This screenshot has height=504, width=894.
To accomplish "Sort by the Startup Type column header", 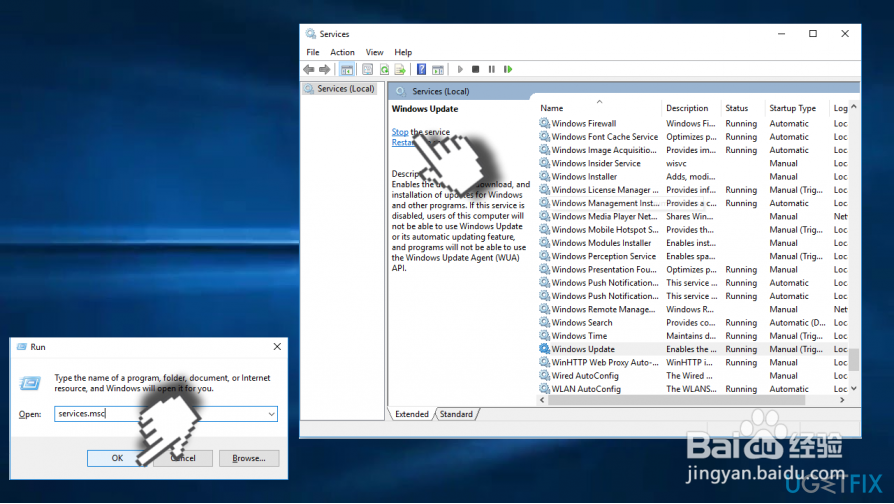I will pos(797,108).
